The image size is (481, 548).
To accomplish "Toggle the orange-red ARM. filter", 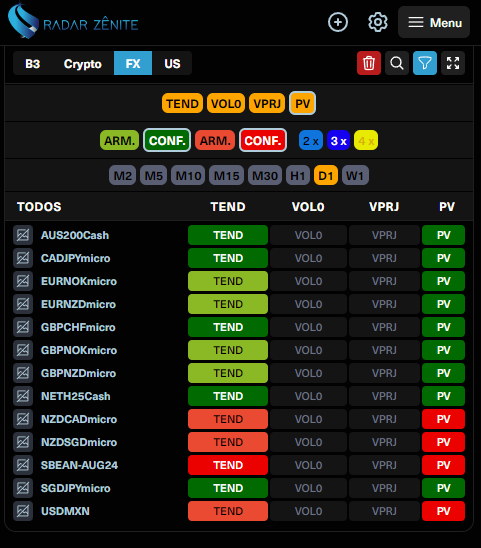I will pyautogui.click(x=215, y=140).
